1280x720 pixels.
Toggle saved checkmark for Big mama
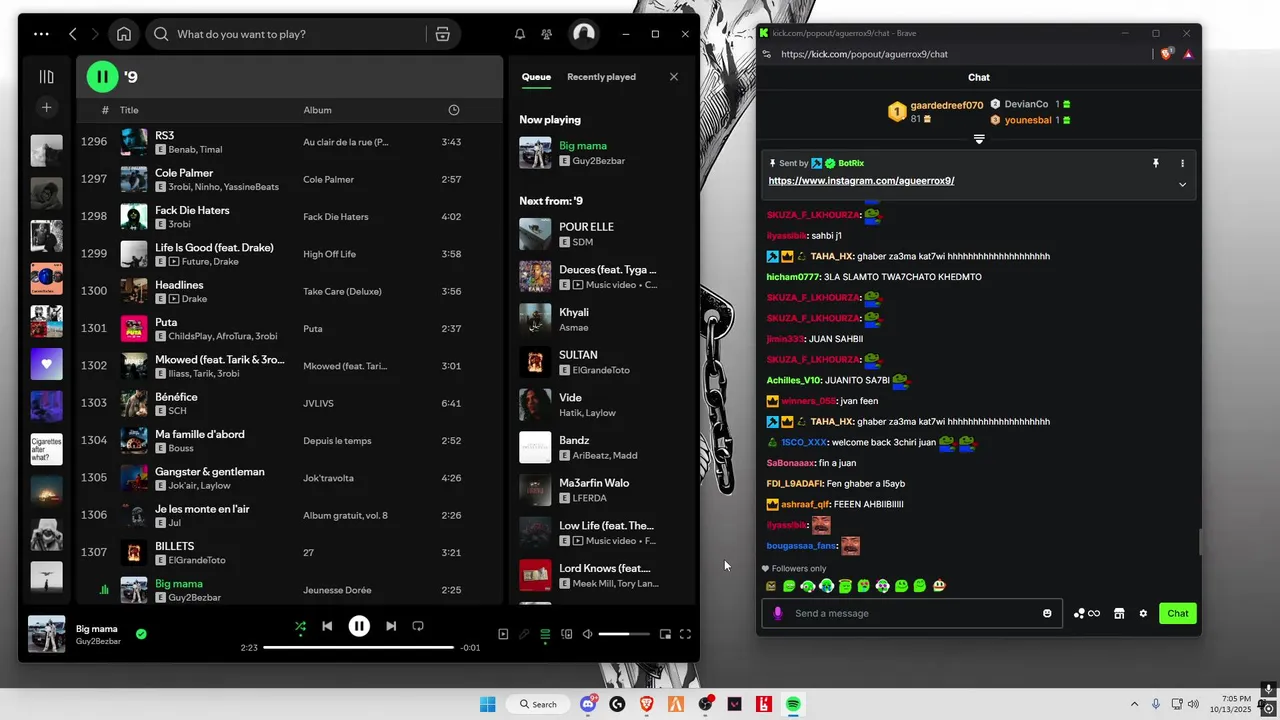141,633
